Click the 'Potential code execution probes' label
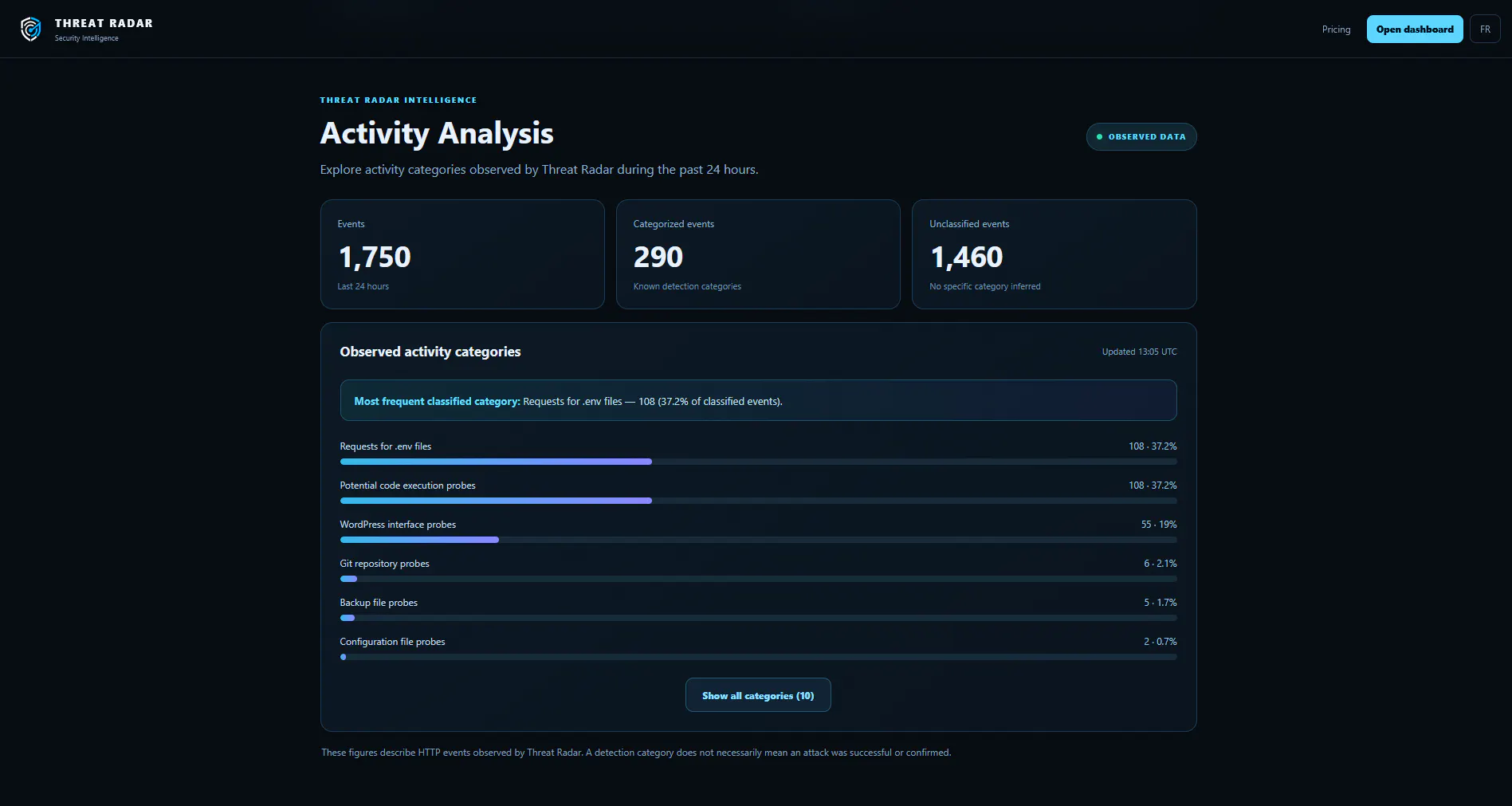The image size is (1512, 806). (x=407, y=486)
